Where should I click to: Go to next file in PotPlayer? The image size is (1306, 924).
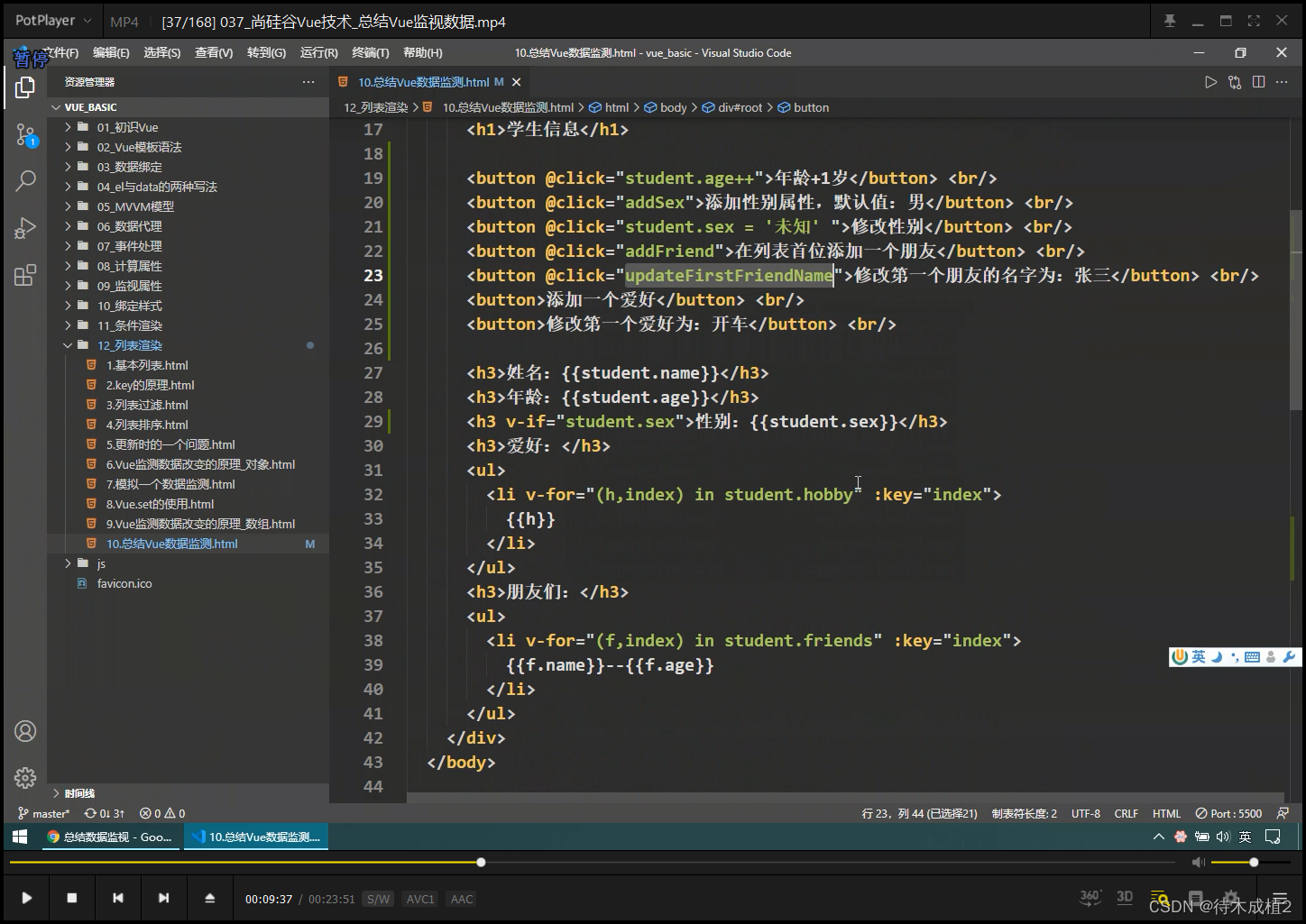[163, 898]
